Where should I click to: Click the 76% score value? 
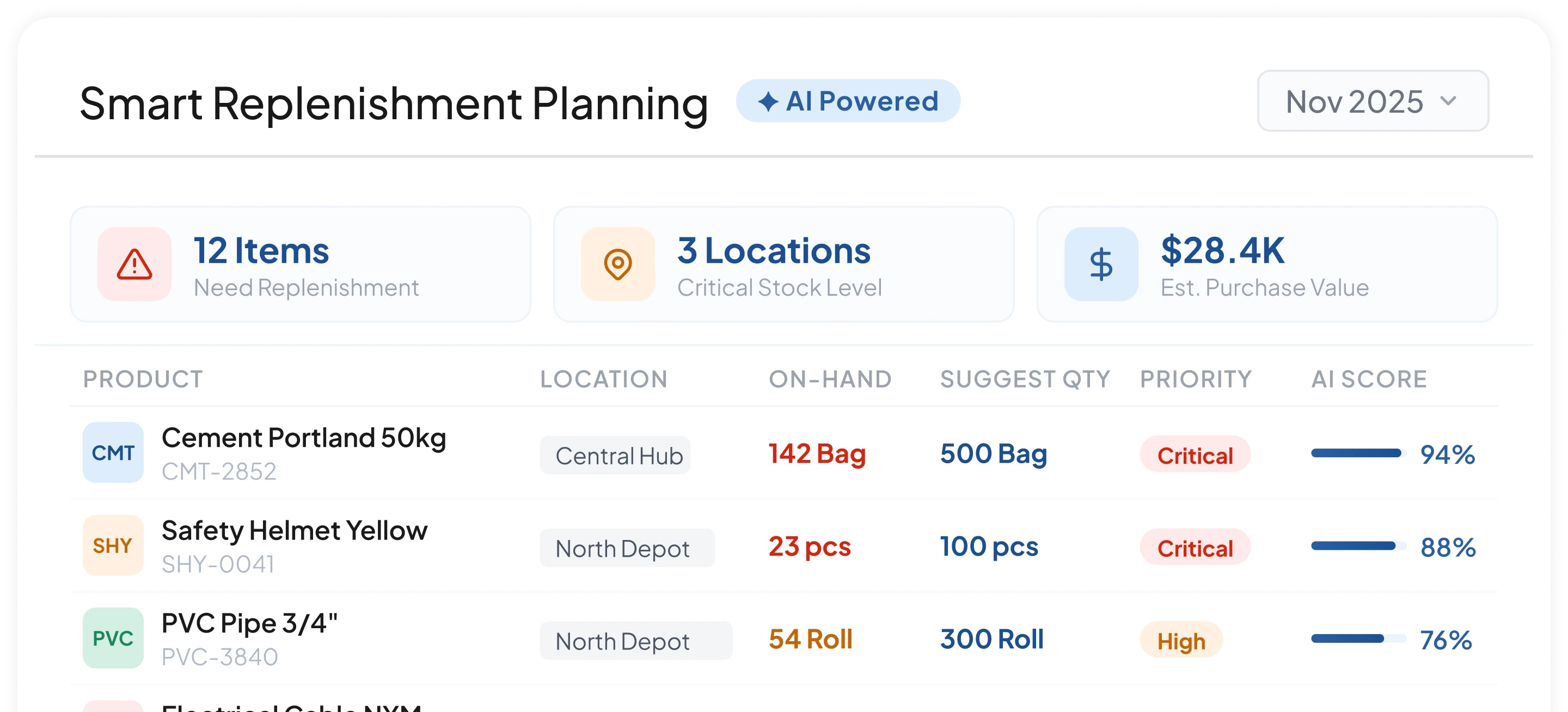click(1446, 640)
